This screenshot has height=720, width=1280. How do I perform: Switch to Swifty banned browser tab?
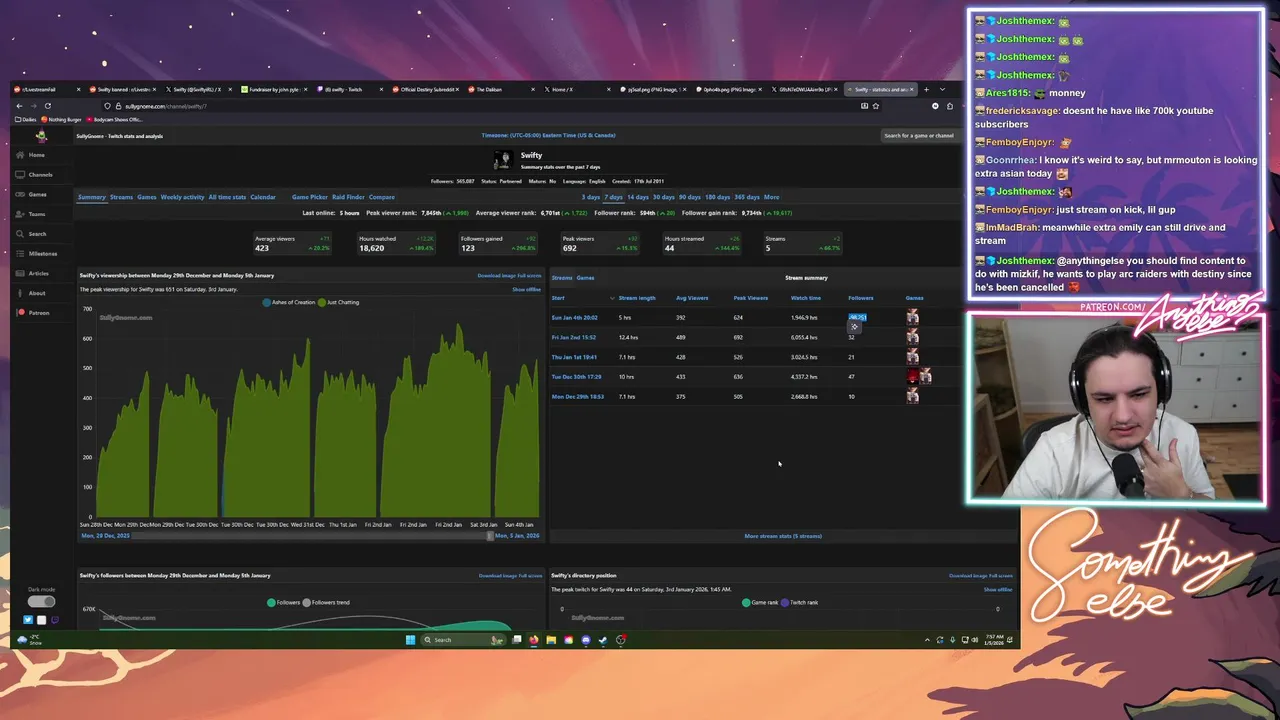coord(122,89)
